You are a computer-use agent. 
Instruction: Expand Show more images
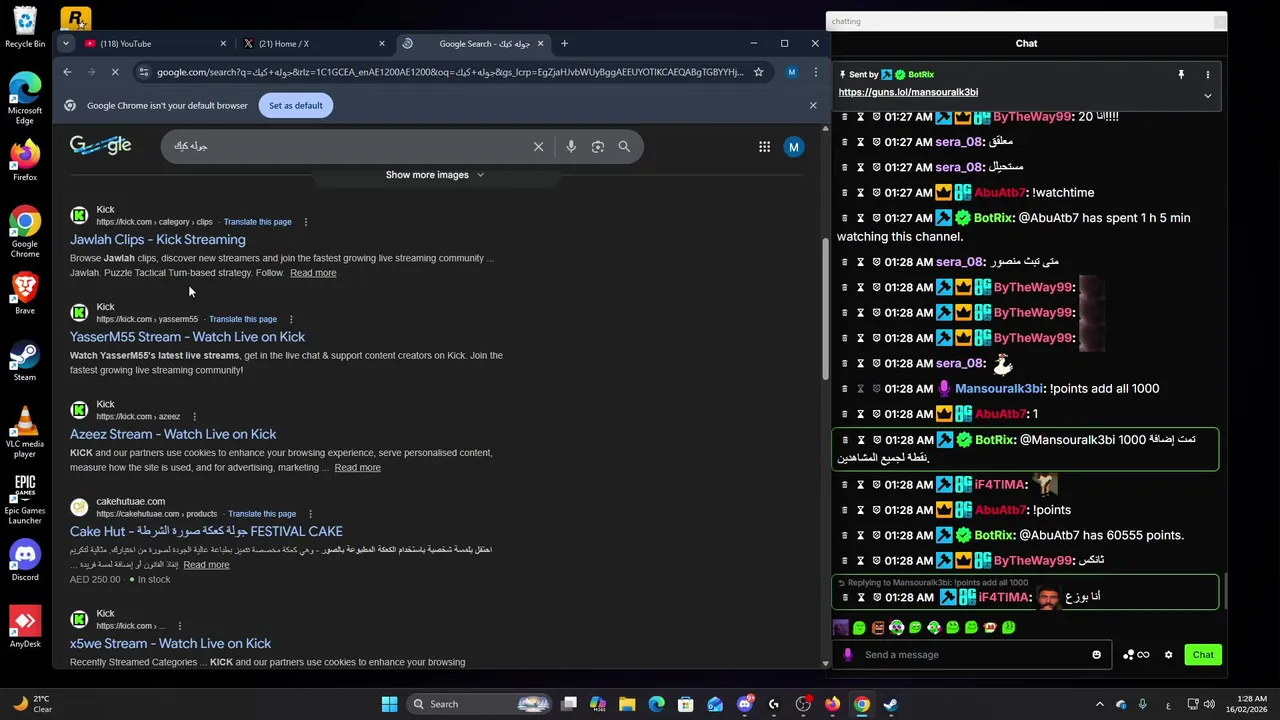click(x=435, y=175)
